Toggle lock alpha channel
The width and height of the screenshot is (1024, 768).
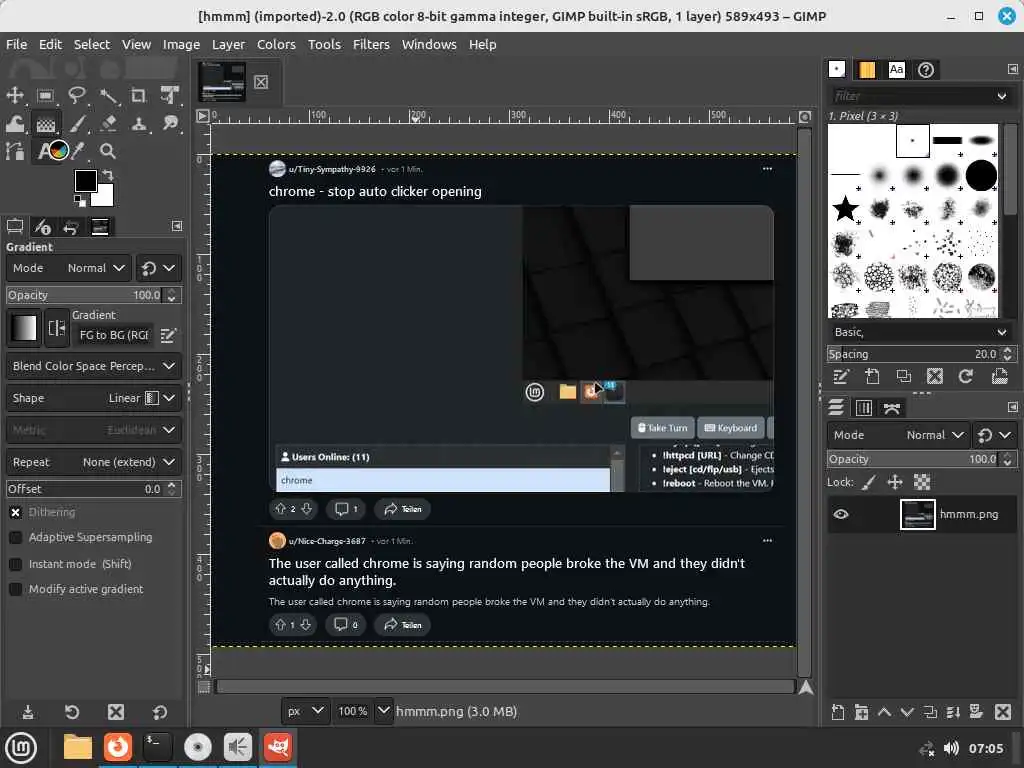[921, 483]
